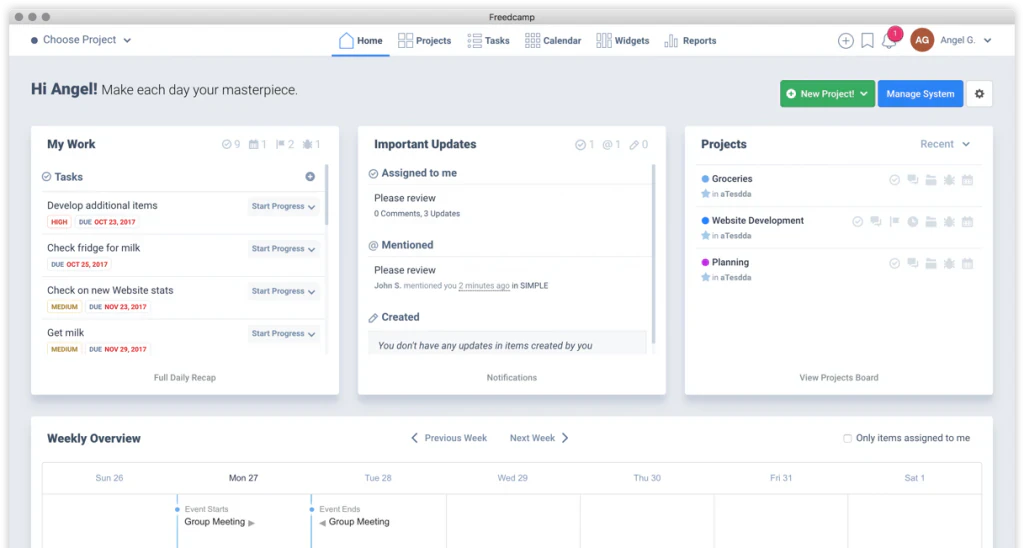
Task: Open dashboard settings gear icon
Action: (980, 94)
